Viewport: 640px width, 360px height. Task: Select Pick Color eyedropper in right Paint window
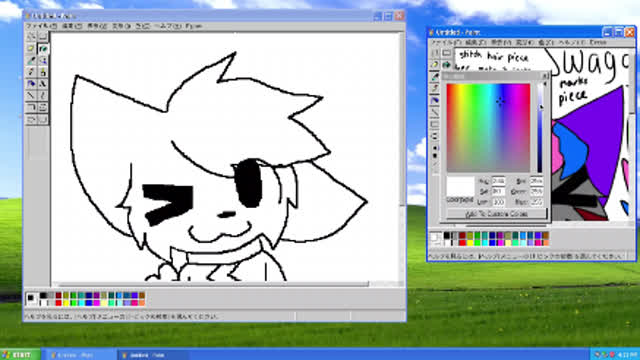coord(435,77)
